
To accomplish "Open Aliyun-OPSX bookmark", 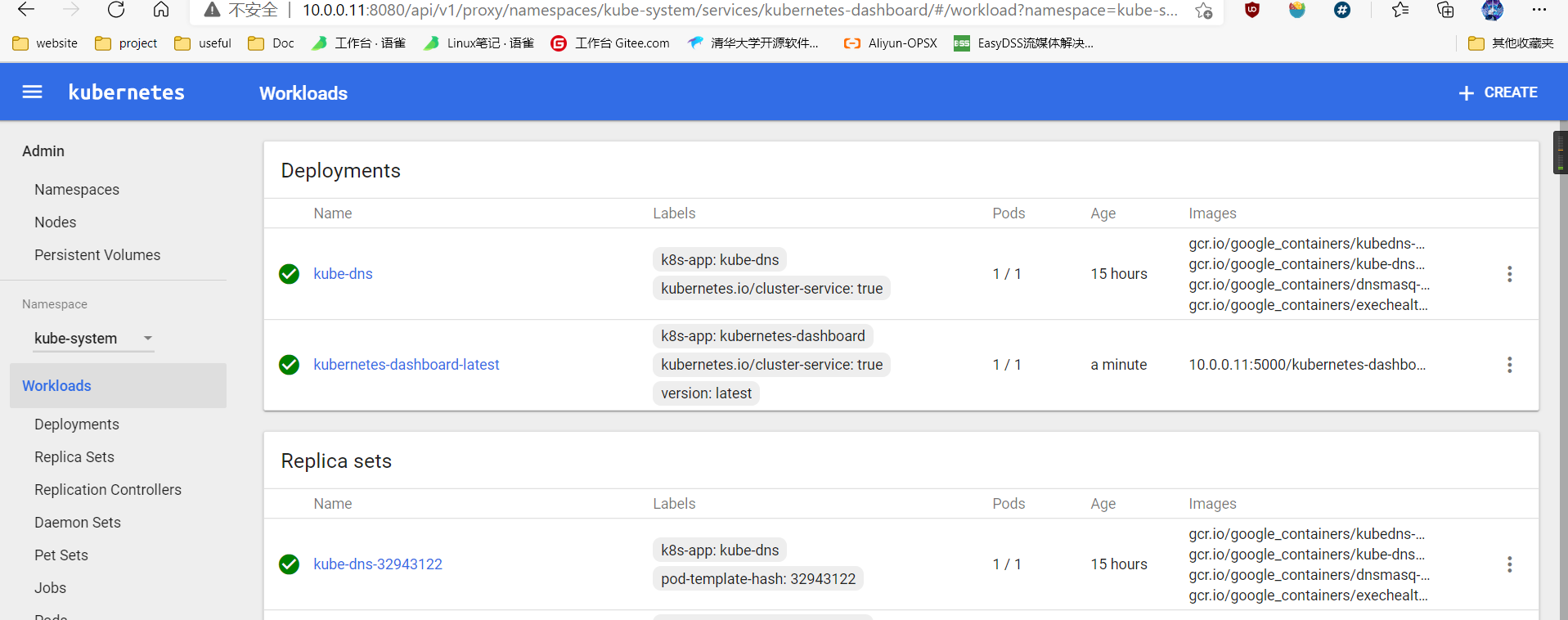I will pyautogui.click(x=890, y=43).
